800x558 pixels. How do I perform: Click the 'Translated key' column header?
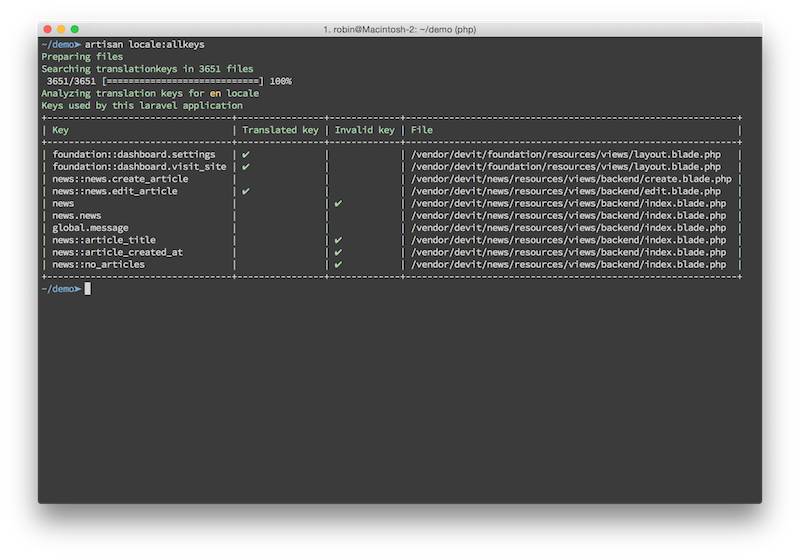click(x=280, y=130)
